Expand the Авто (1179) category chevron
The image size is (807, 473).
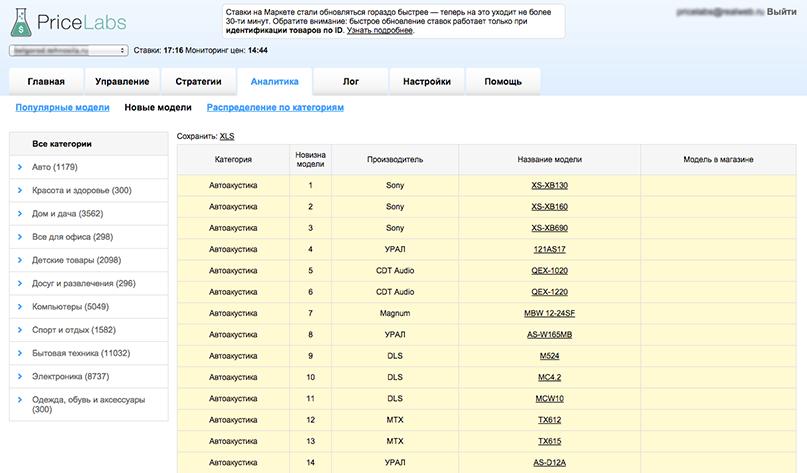(x=20, y=167)
